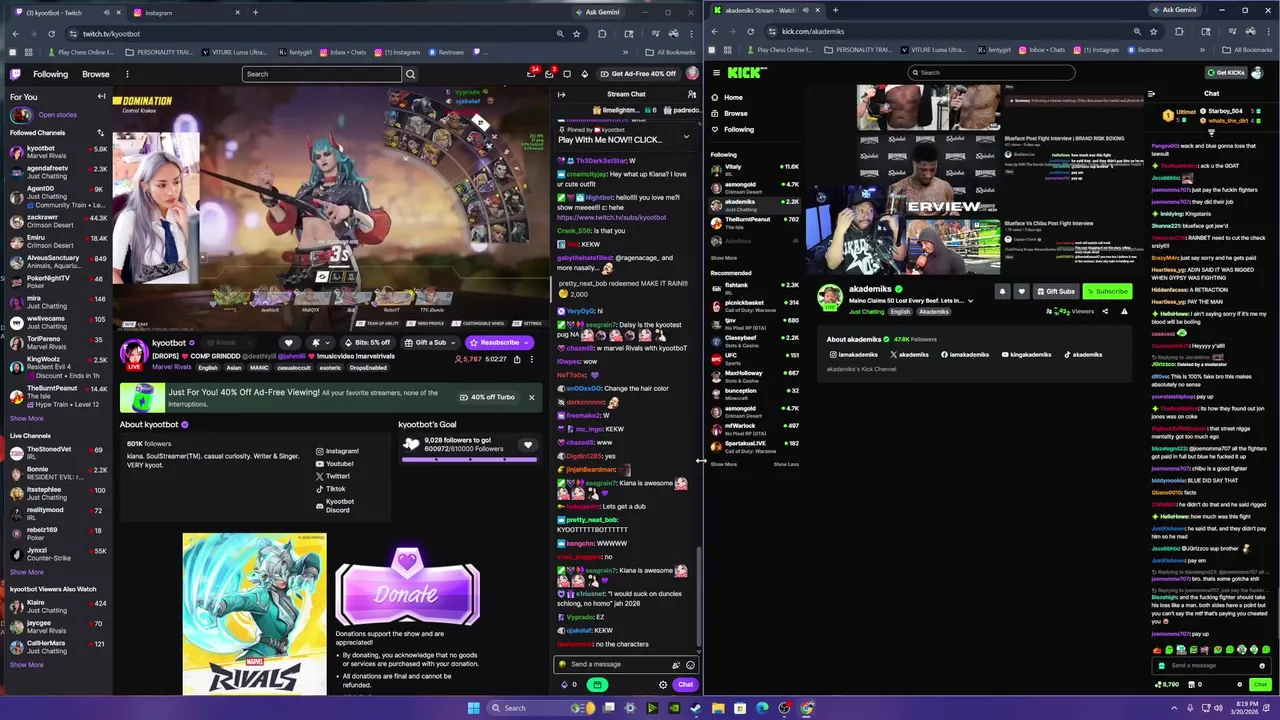Open Chrome icon on Windows taskbar

(806, 708)
